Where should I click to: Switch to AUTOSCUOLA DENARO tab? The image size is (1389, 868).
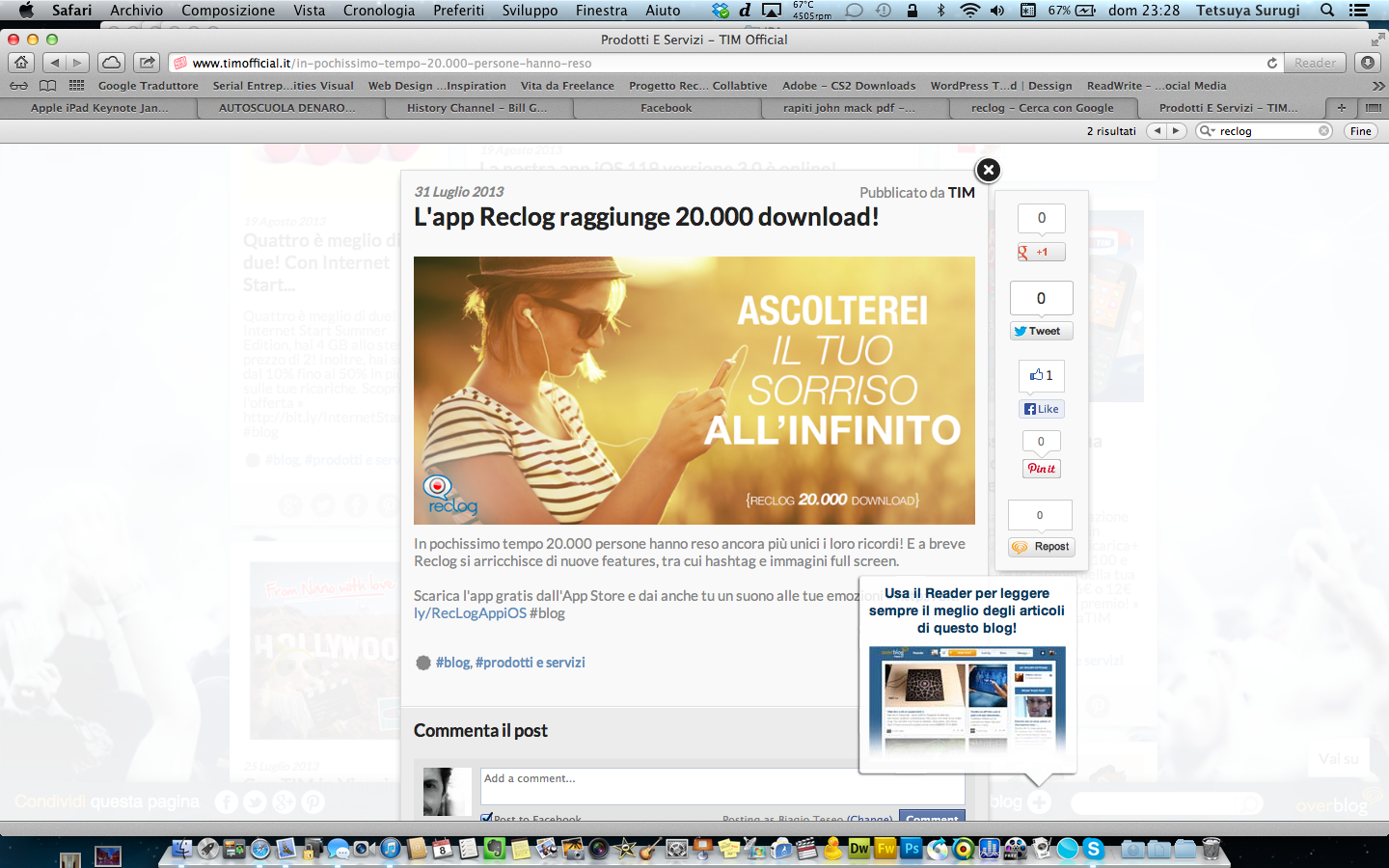pos(287,108)
